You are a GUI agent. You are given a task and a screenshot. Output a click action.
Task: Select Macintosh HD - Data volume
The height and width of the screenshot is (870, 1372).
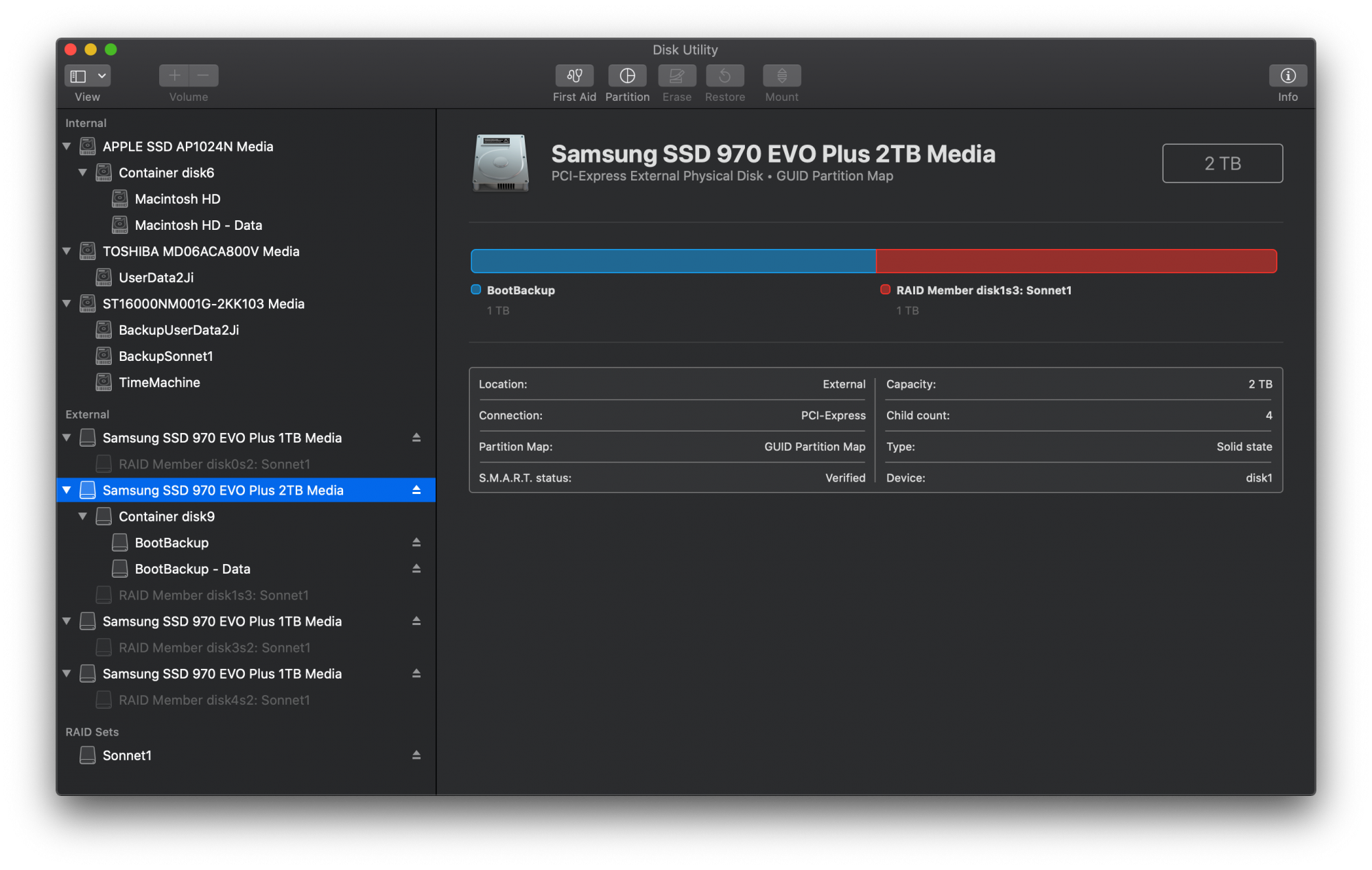(x=246, y=225)
